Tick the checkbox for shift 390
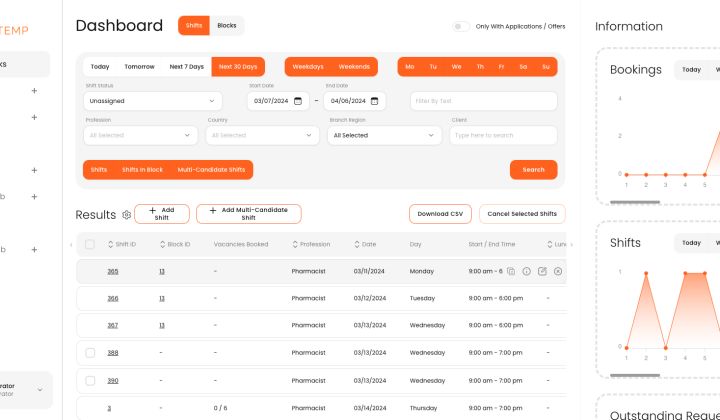This screenshot has width=720, height=420. tap(90, 381)
